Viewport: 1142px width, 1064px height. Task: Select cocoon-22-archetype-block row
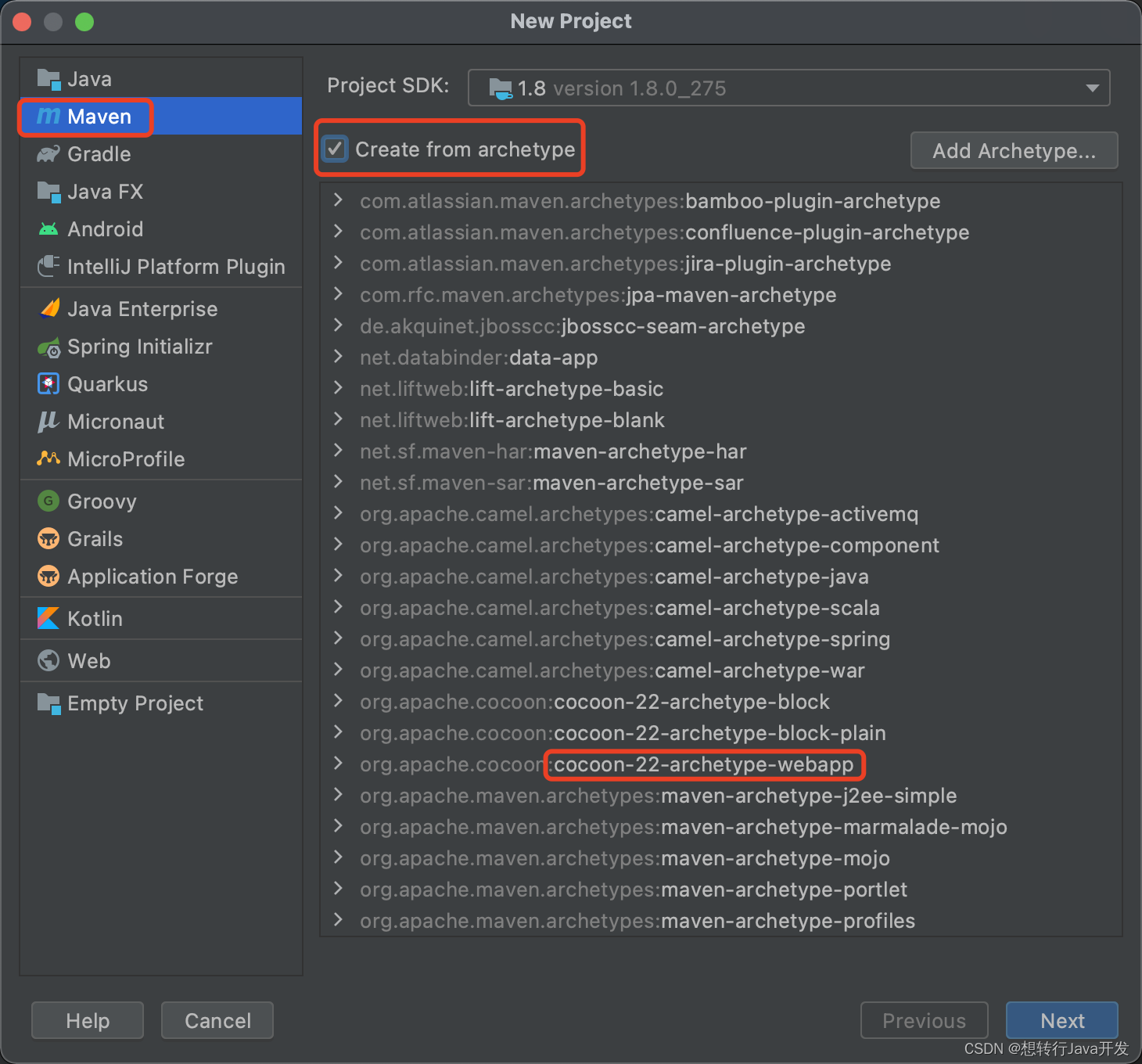[721, 702]
